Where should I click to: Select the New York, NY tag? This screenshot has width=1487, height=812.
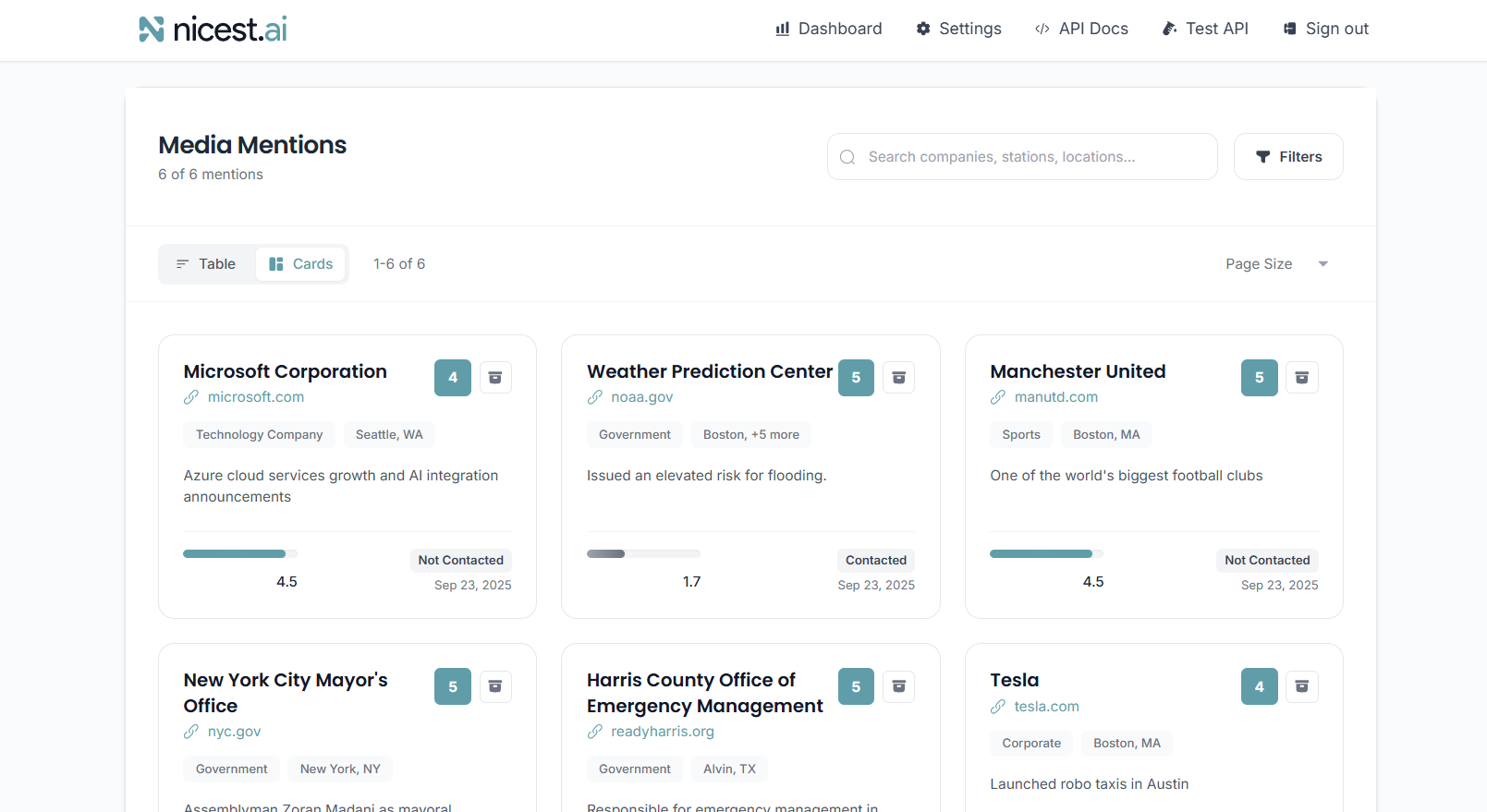(x=340, y=770)
